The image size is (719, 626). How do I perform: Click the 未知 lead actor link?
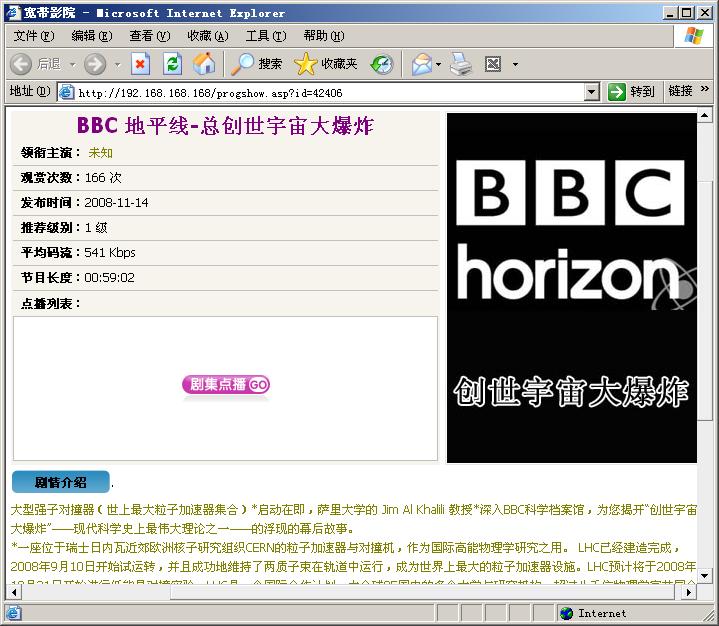click(100, 153)
